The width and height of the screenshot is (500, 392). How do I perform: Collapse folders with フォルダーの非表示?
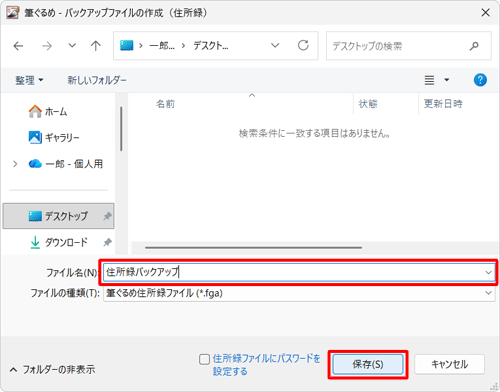[x=53, y=369]
